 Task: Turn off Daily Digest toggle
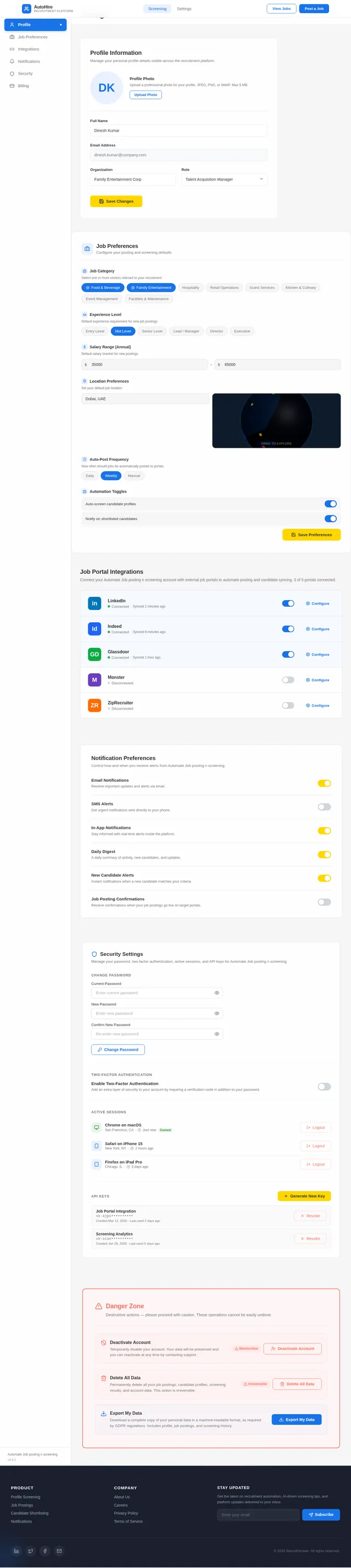pyautogui.click(x=324, y=855)
